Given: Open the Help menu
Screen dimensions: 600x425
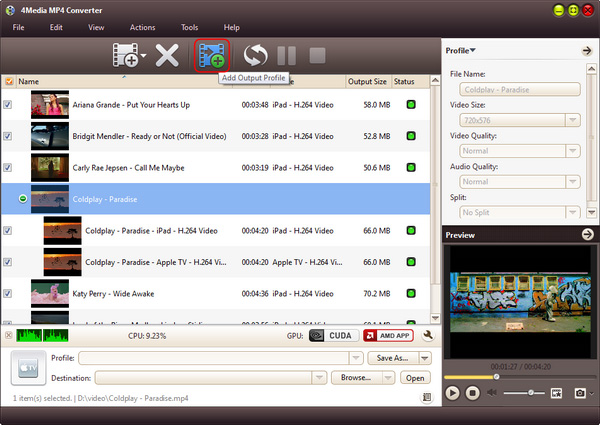Looking at the screenshot, I should pyautogui.click(x=232, y=28).
